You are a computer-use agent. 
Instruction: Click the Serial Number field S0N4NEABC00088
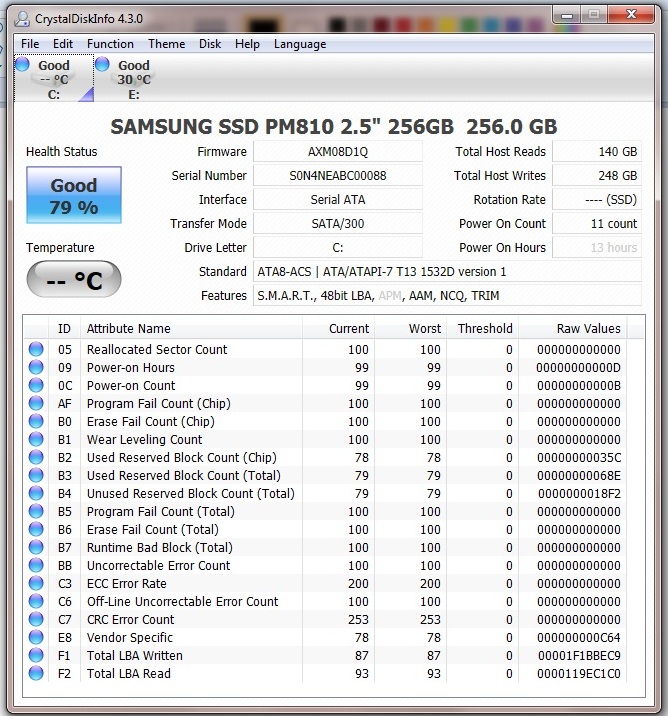click(338, 176)
